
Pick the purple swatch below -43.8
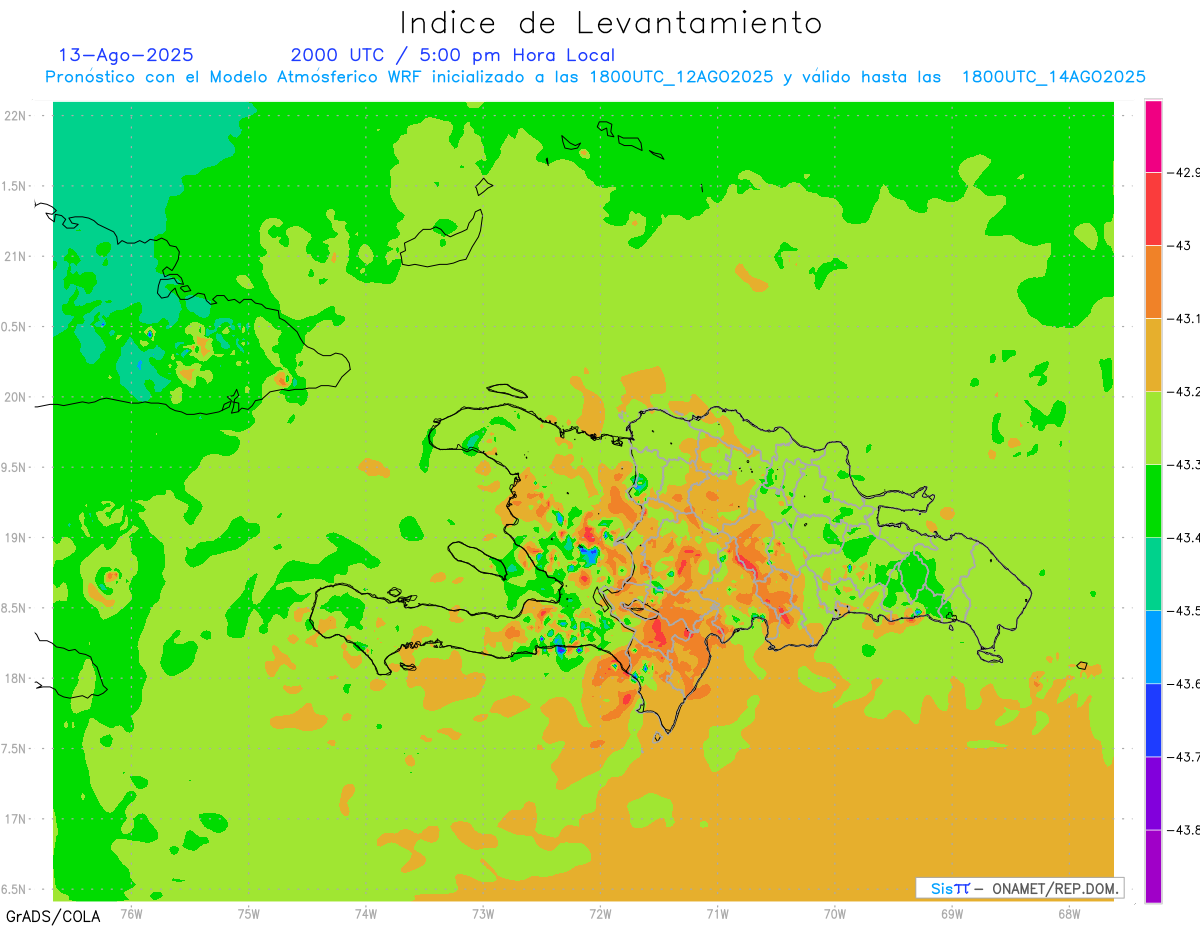pos(1153,866)
